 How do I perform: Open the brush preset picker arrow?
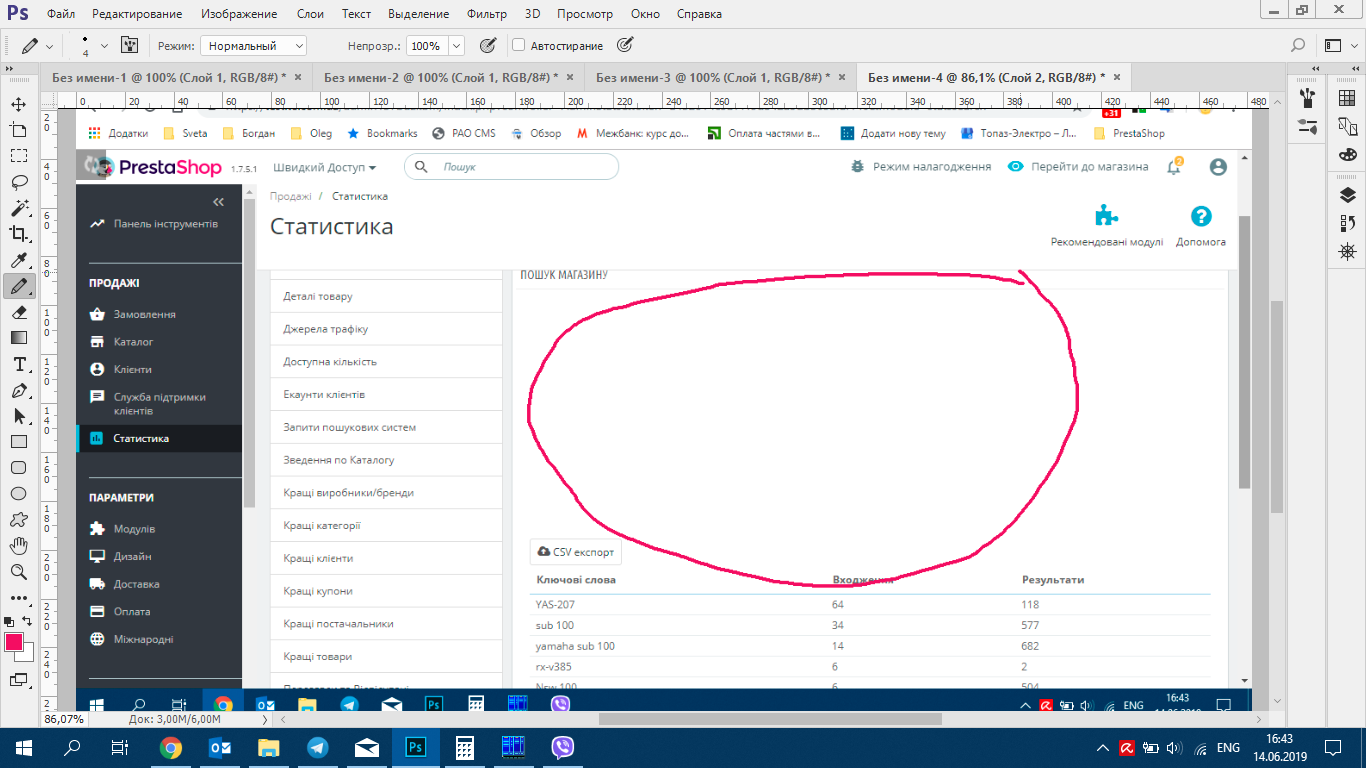click(x=104, y=46)
